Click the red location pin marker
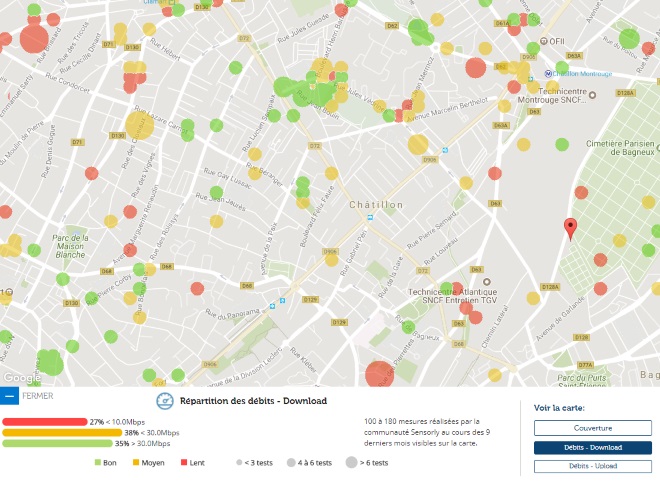 pos(570,227)
